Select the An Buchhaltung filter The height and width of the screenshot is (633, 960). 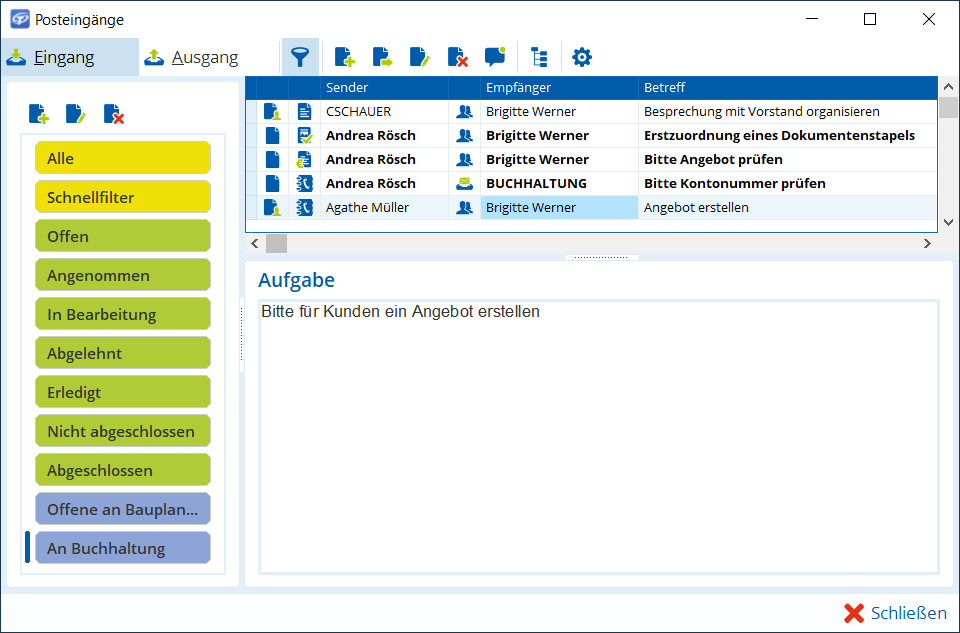click(x=123, y=549)
